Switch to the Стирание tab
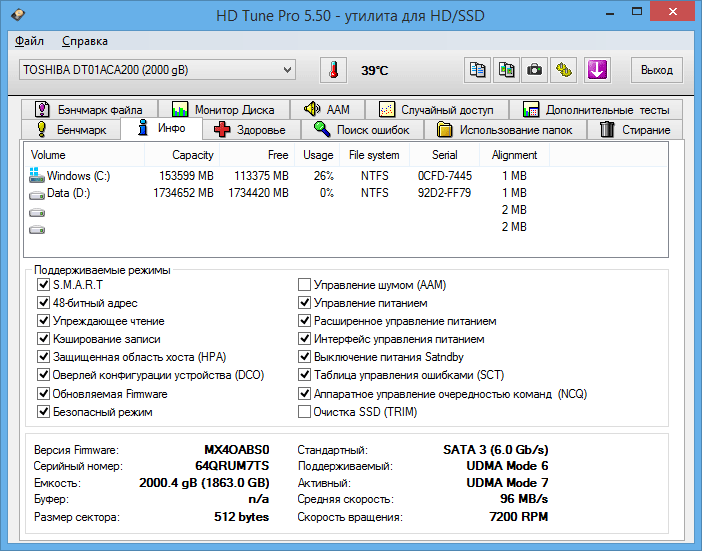Image resolution: width=702 pixels, height=551 pixels. 635,130
